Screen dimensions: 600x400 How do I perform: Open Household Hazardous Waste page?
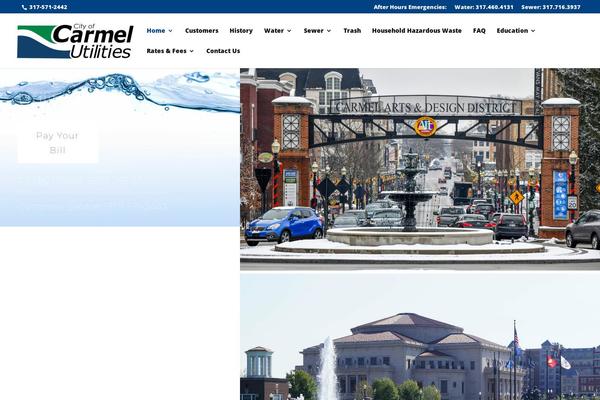click(x=417, y=31)
